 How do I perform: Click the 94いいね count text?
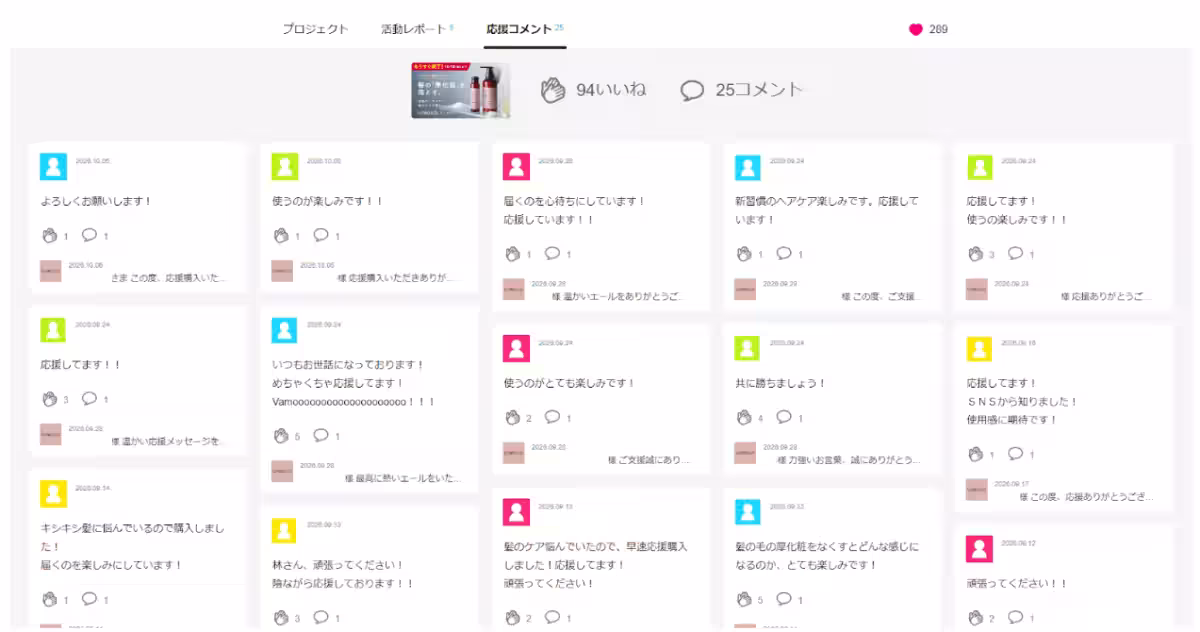tap(611, 89)
